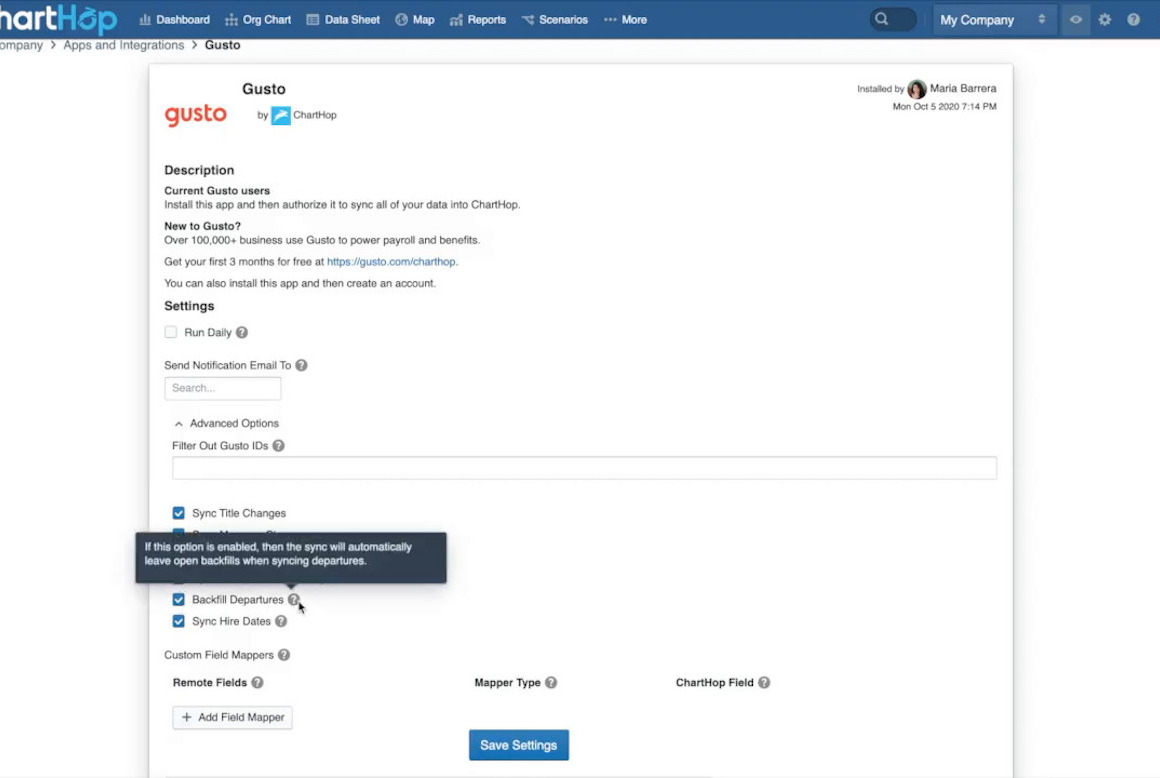1160x778 pixels.
Task: Open settings gear icon
Action: [1105, 20]
